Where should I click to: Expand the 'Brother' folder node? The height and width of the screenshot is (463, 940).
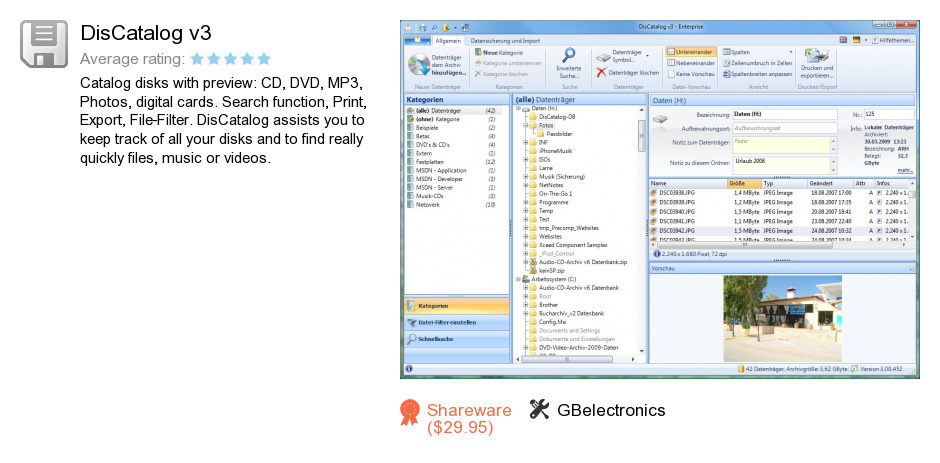tap(526, 305)
